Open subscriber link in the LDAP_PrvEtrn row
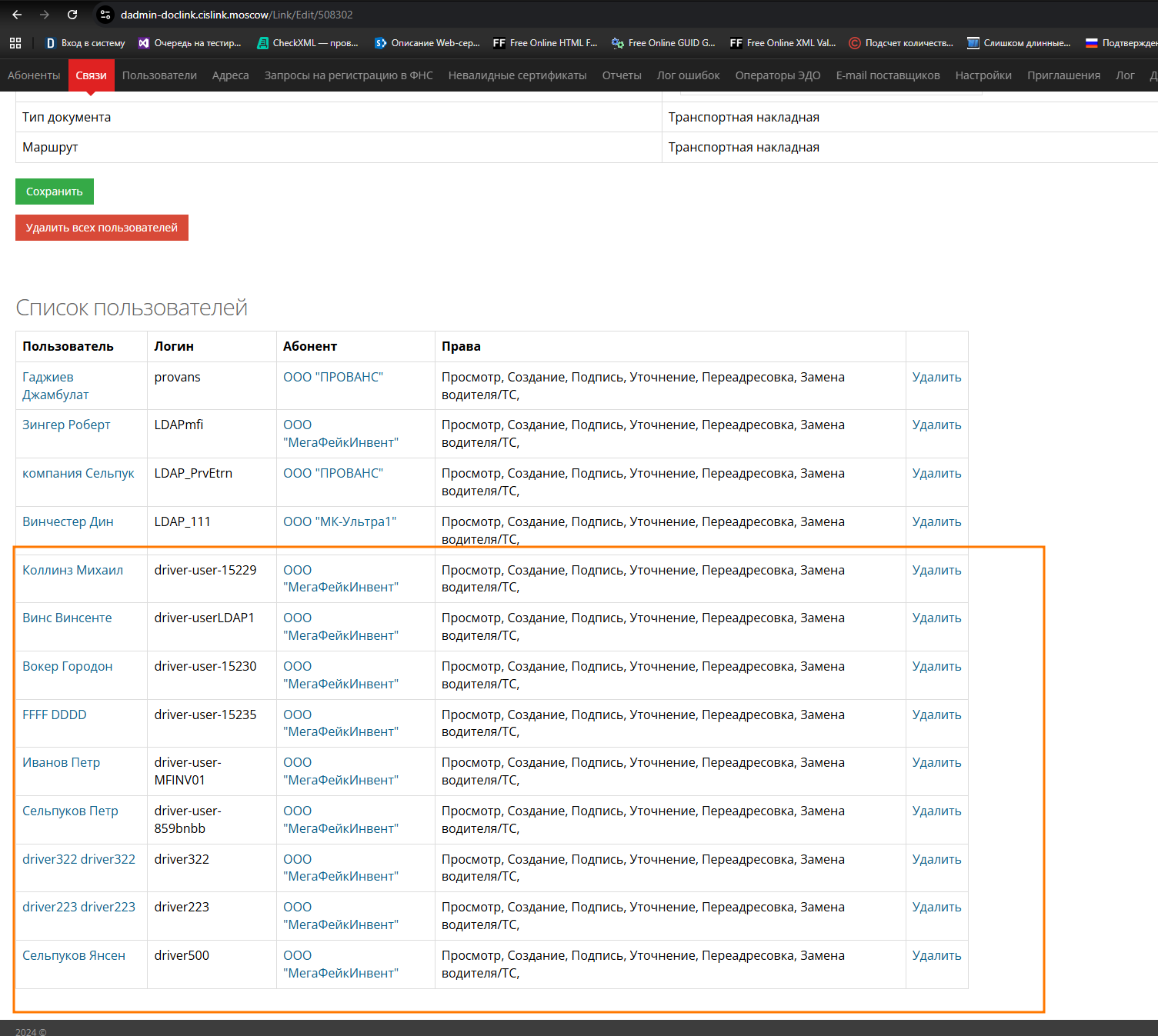 [x=333, y=473]
